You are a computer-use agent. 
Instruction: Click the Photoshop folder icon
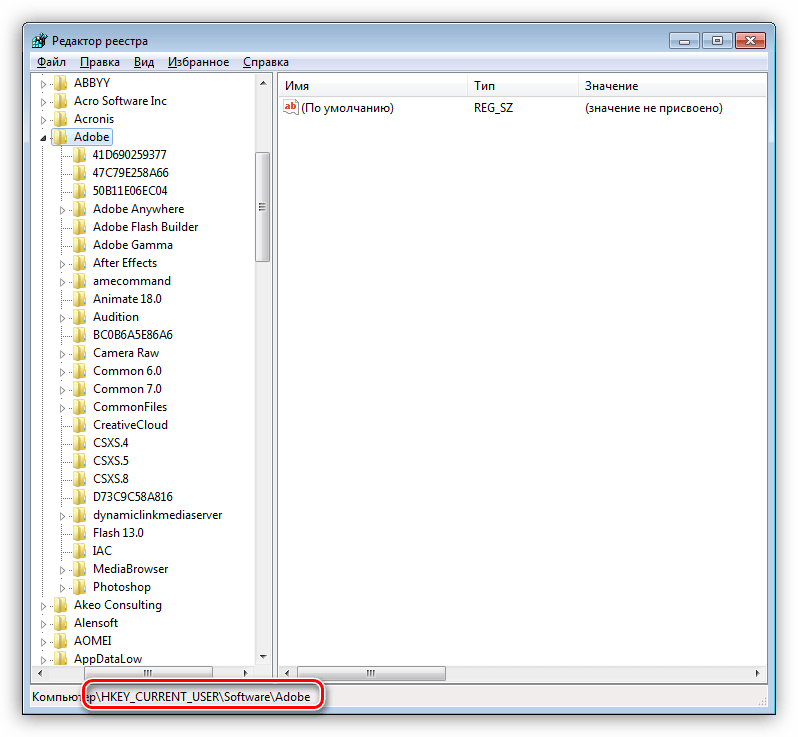79,587
